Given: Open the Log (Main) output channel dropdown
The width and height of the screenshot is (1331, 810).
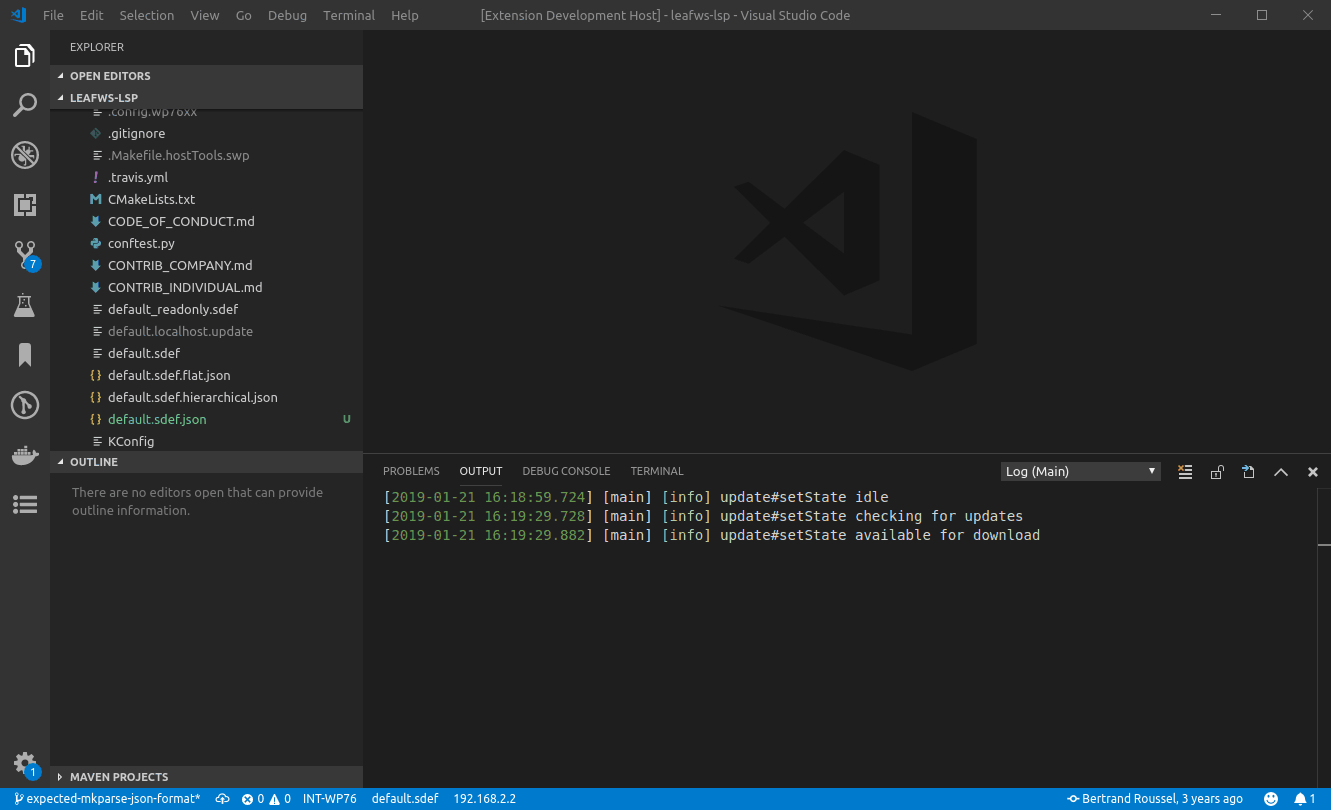Looking at the screenshot, I should point(1081,471).
